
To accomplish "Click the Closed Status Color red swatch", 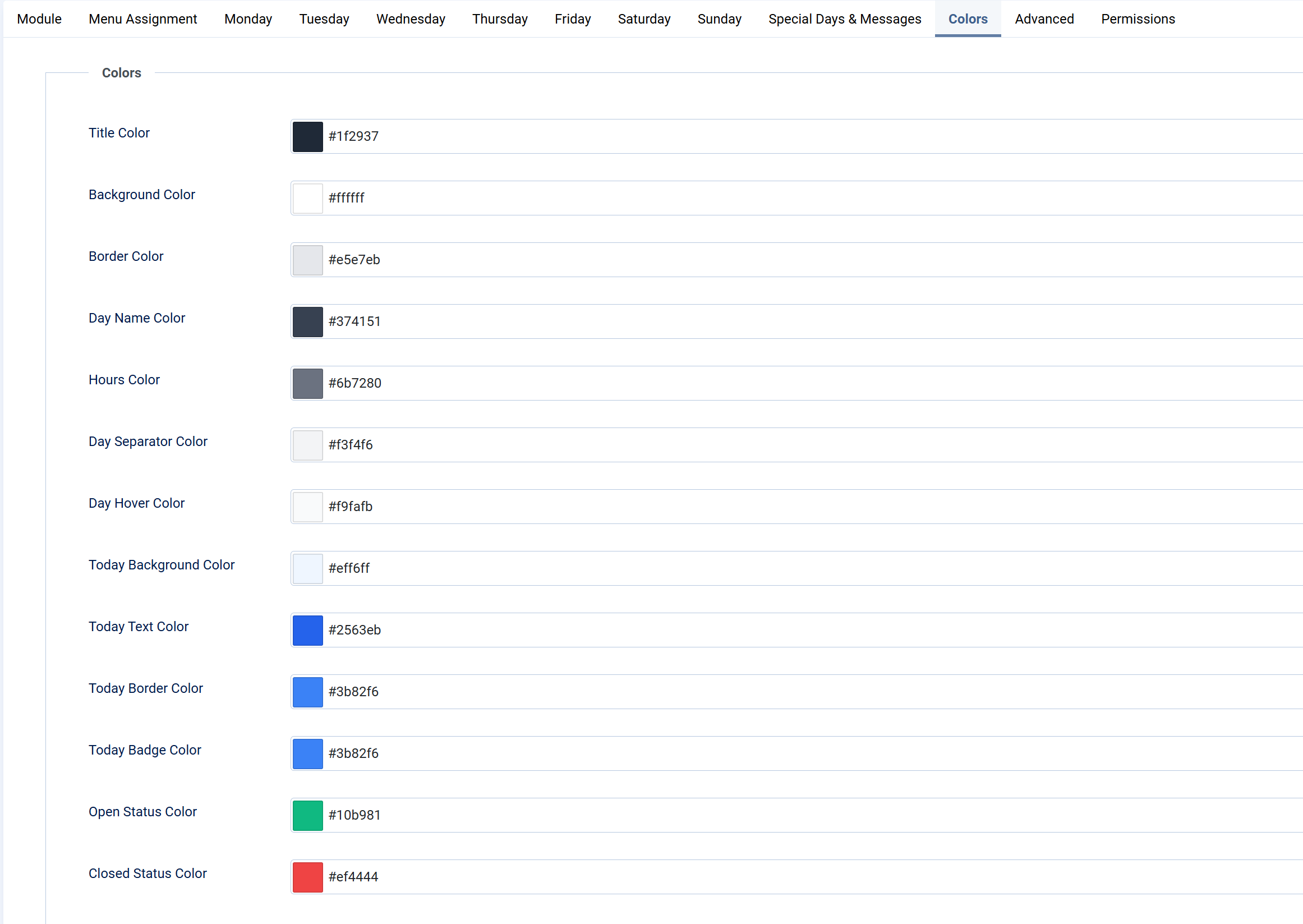I will [308, 877].
